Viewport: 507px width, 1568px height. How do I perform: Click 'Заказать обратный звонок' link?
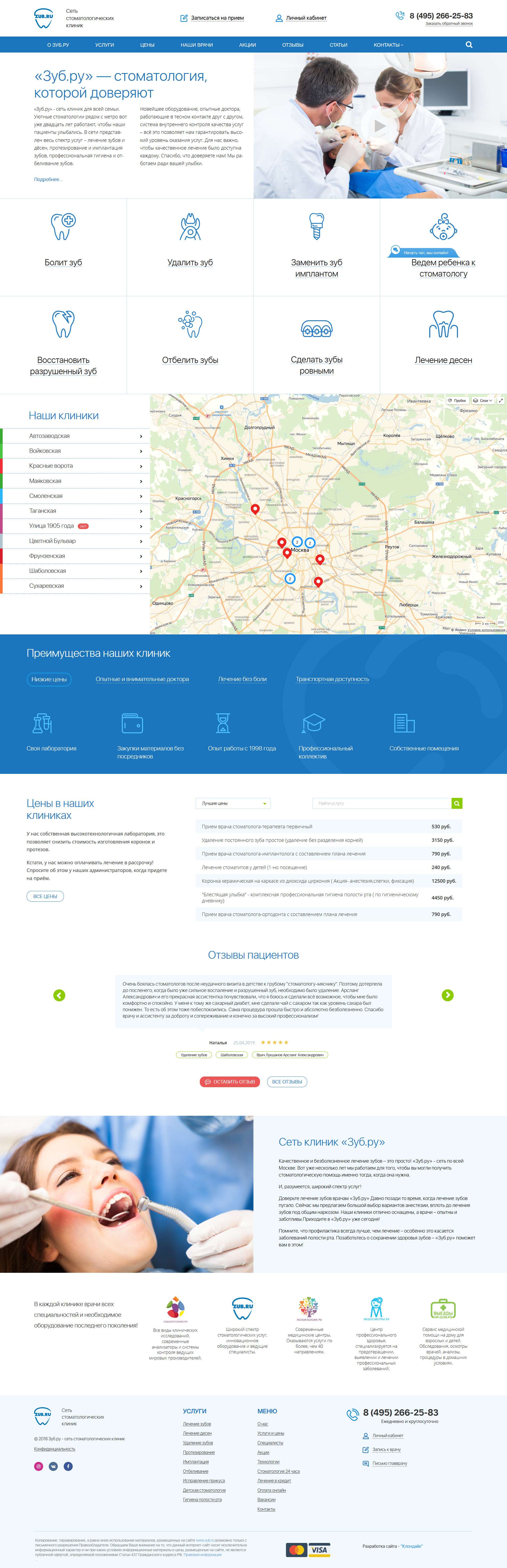(449, 24)
